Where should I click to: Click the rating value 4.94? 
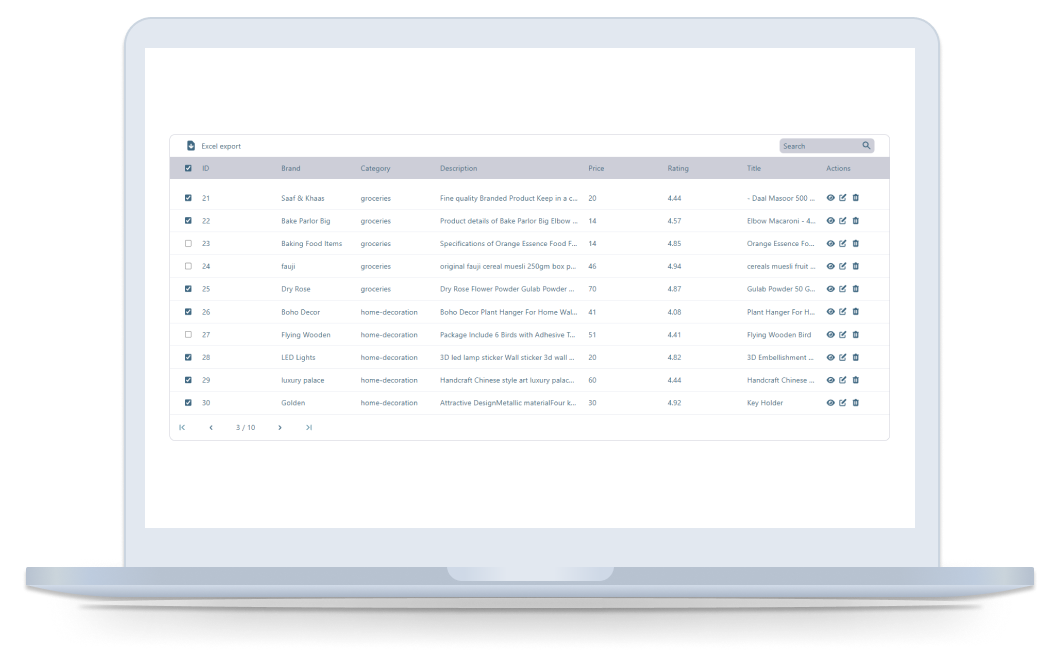click(x=674, y=266)
